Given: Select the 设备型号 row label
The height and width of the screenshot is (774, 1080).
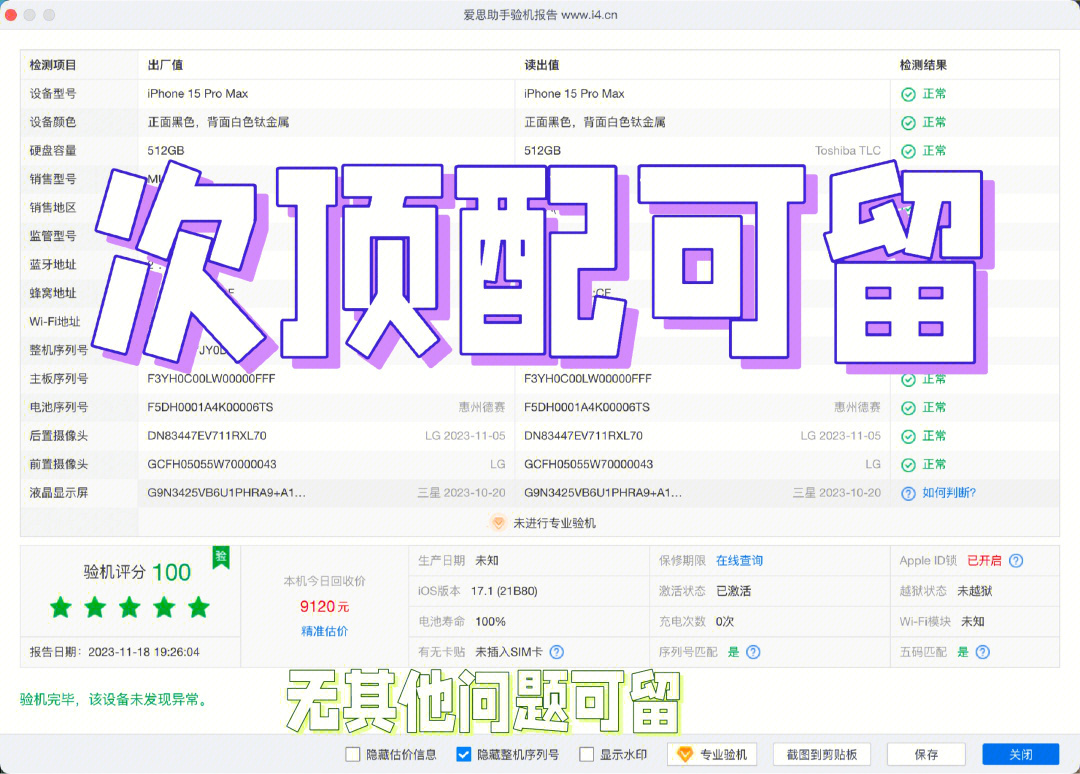Looking at the screenshot, I should tap(53, 94).
